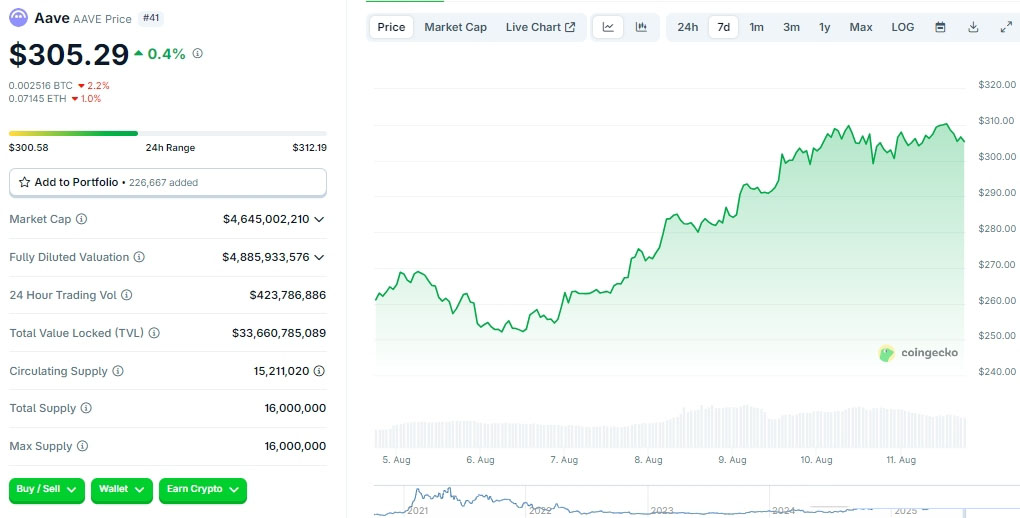Open the calendar date range picker
This screenshot has height=518, width=1020.
click(x=940, y=27)
